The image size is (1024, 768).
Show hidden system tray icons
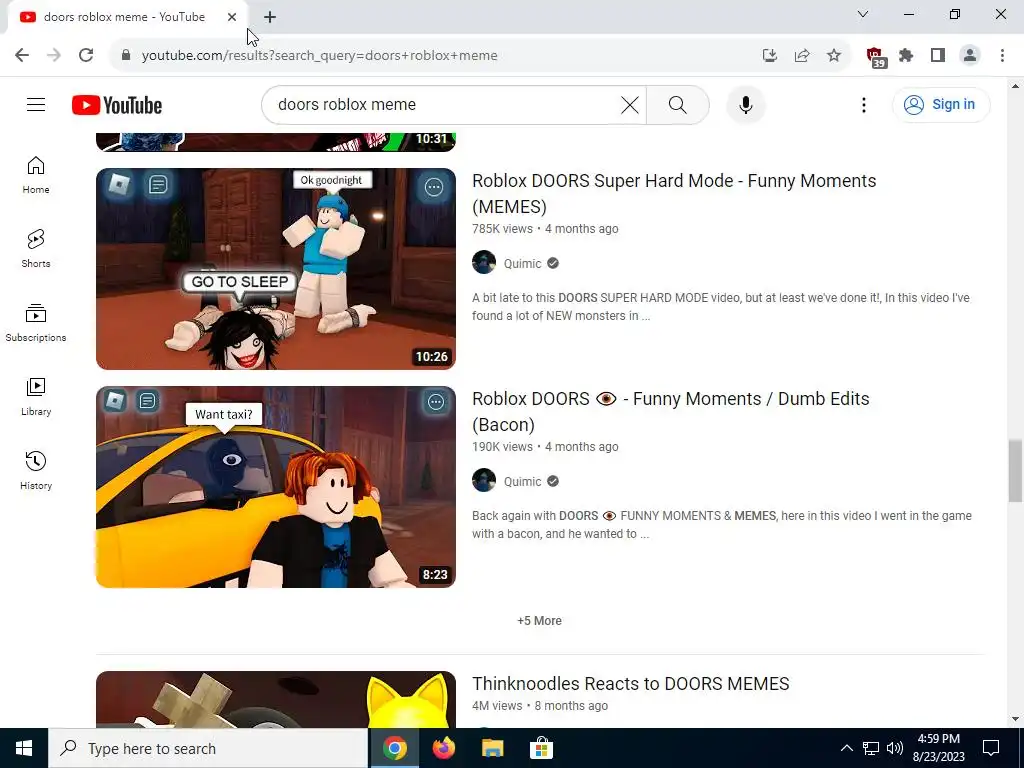(846, 748)
